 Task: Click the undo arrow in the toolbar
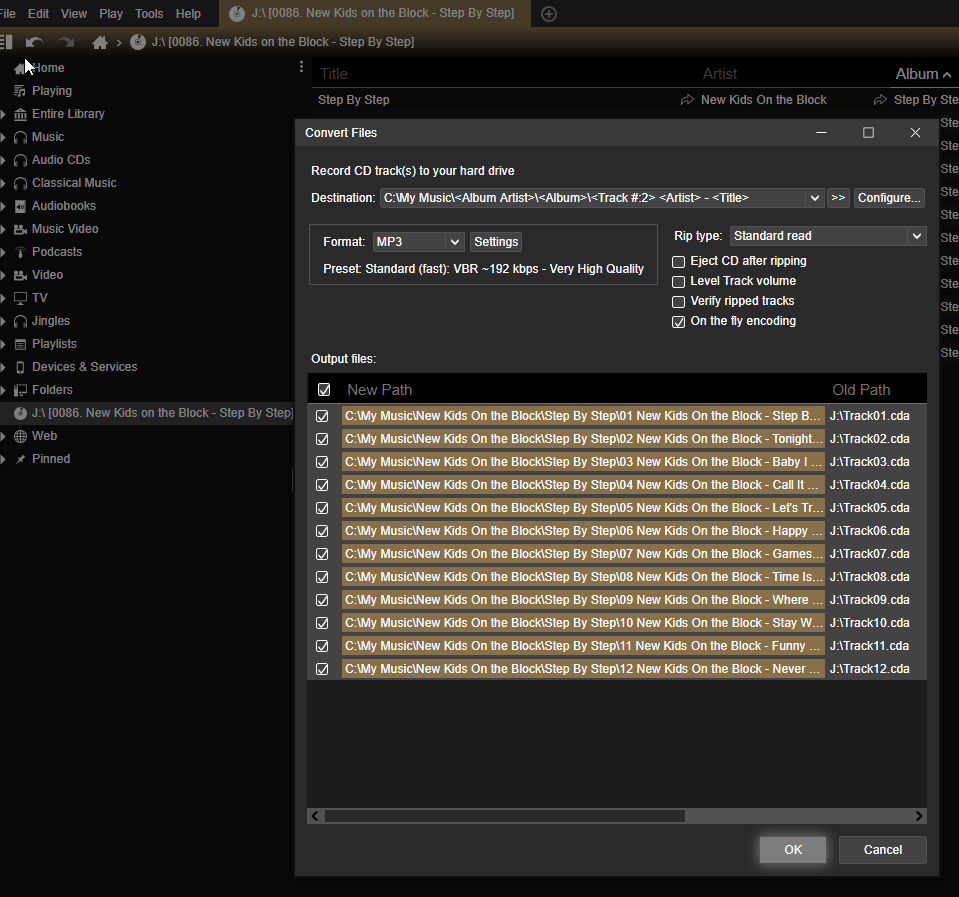click(34, 42)
